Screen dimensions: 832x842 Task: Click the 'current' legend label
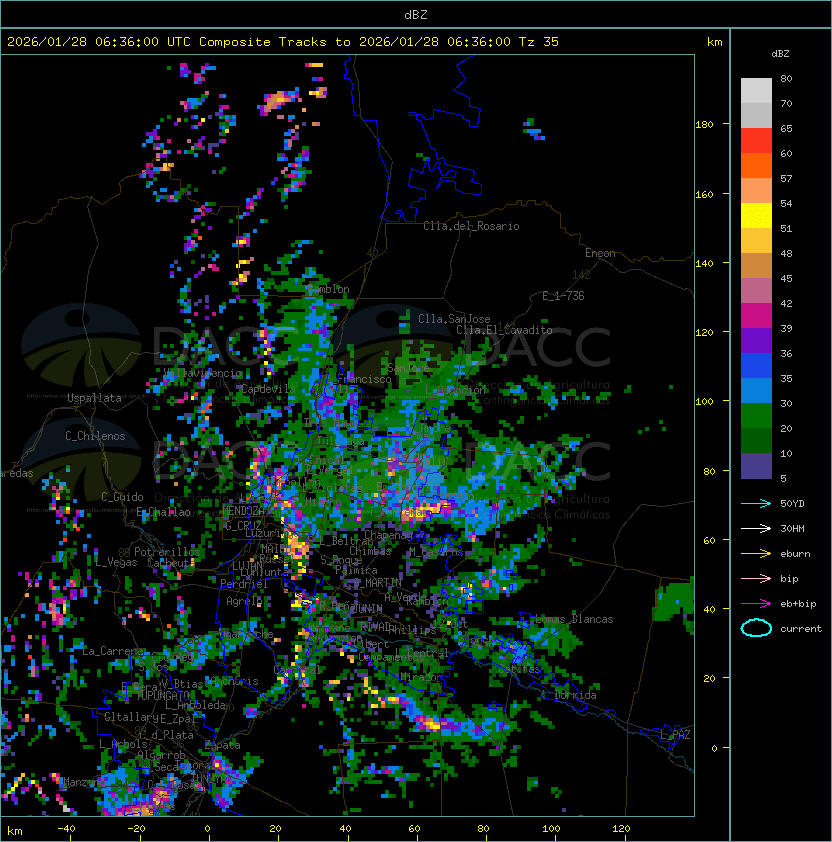click(801, 629)
